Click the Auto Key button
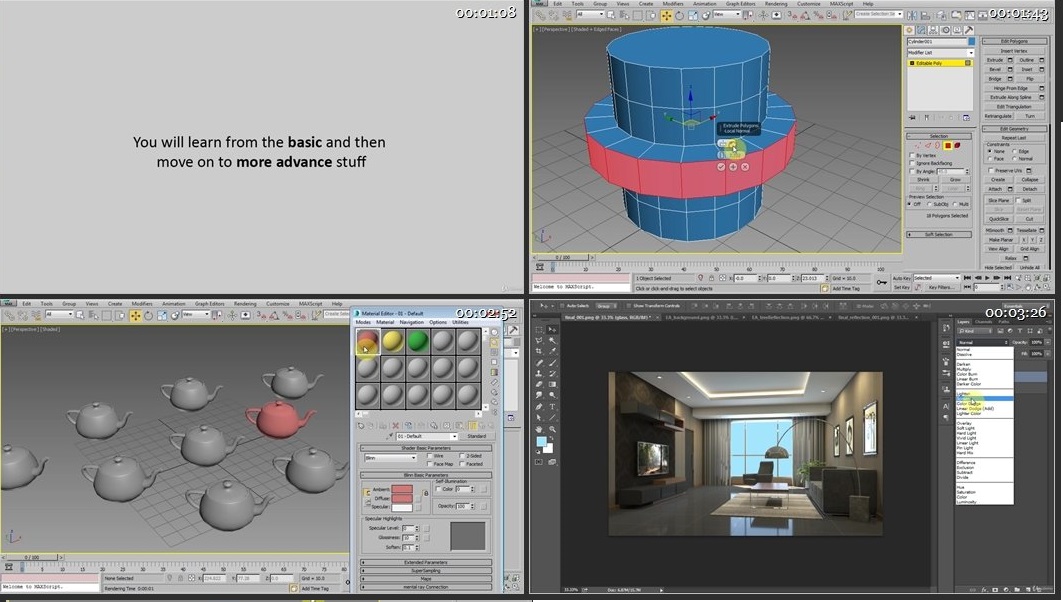The width and height of the screenshot is (1063, 602). click(x=902, y=278)
